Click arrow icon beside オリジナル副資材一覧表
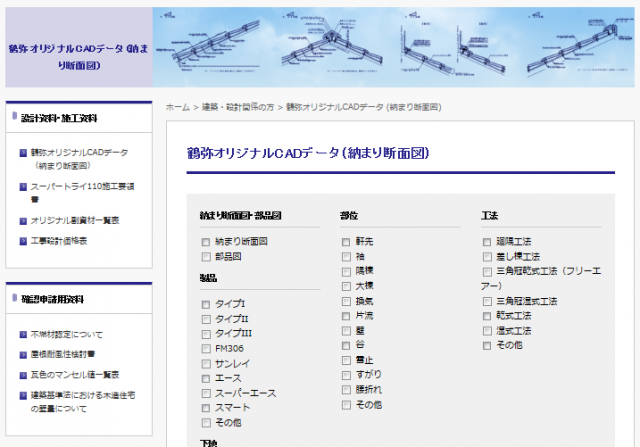The image size is (640, 447). pos(23,221)
